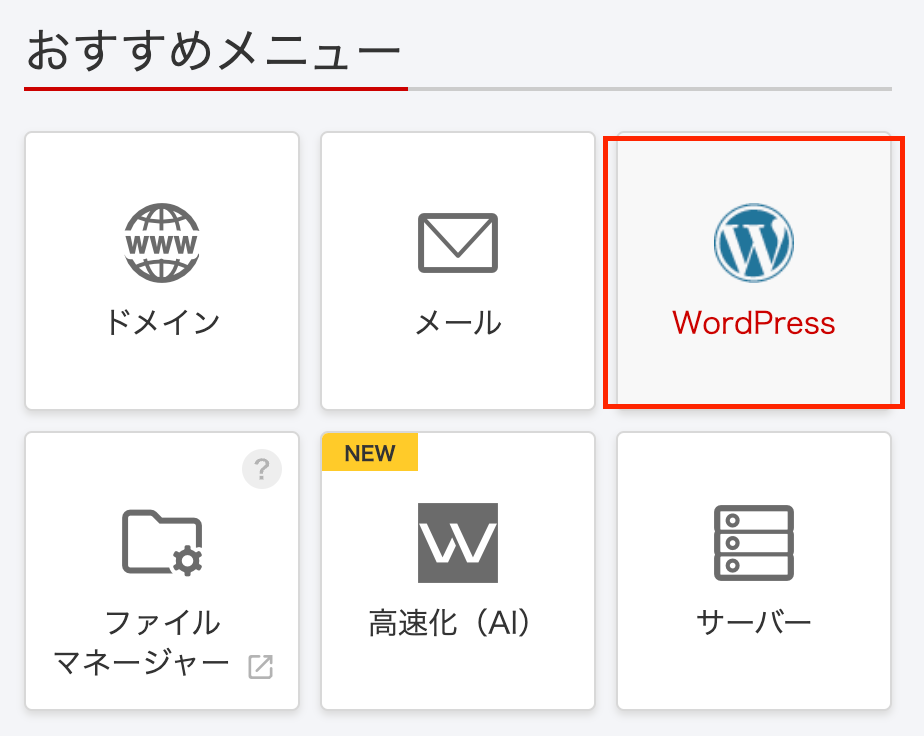Screen dimensions: 924x736
Task: Open the ドメイン menu card
Action: (x=162, y=270)
